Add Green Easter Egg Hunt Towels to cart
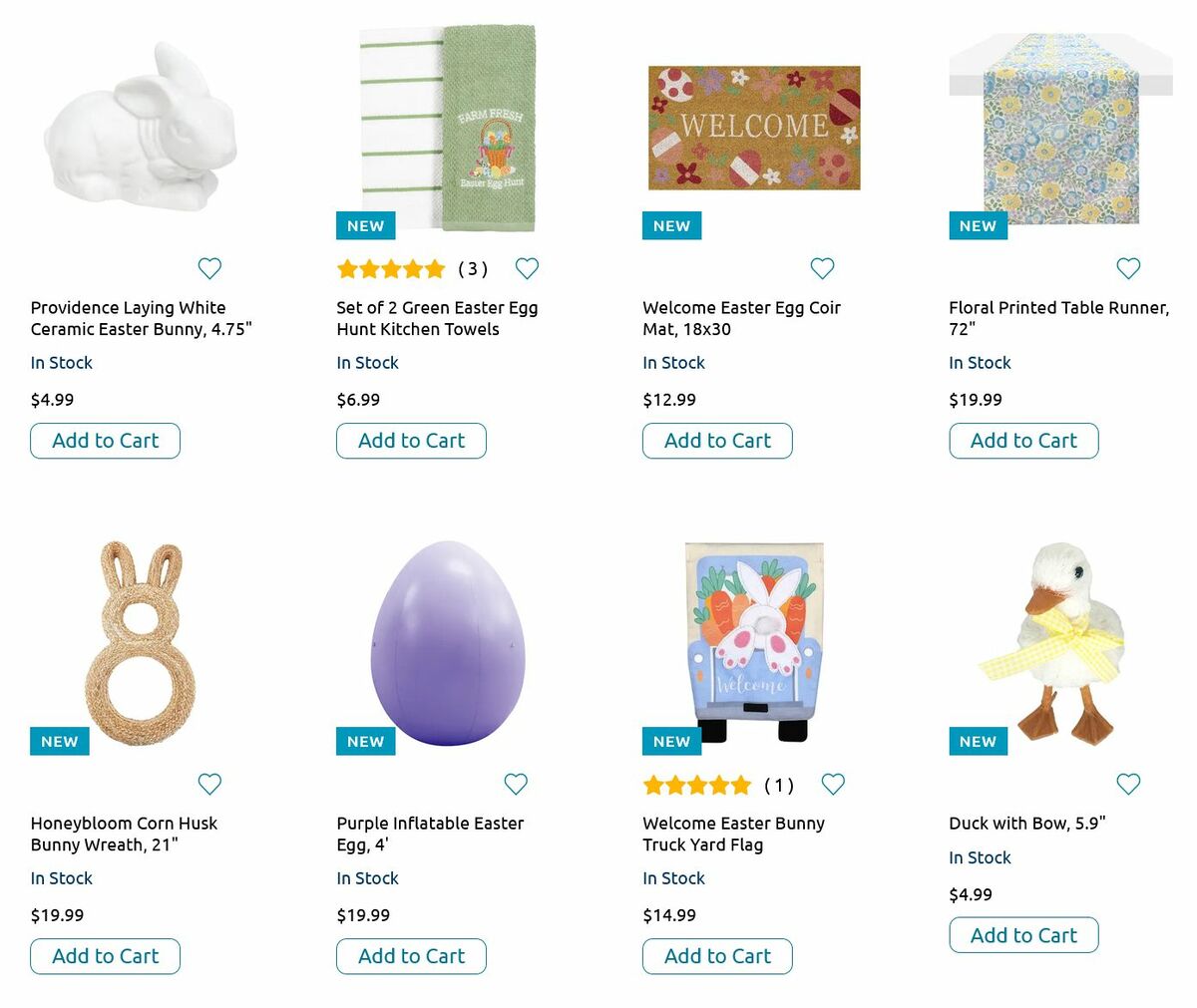 pyautogui.click(x=411, y=441)
